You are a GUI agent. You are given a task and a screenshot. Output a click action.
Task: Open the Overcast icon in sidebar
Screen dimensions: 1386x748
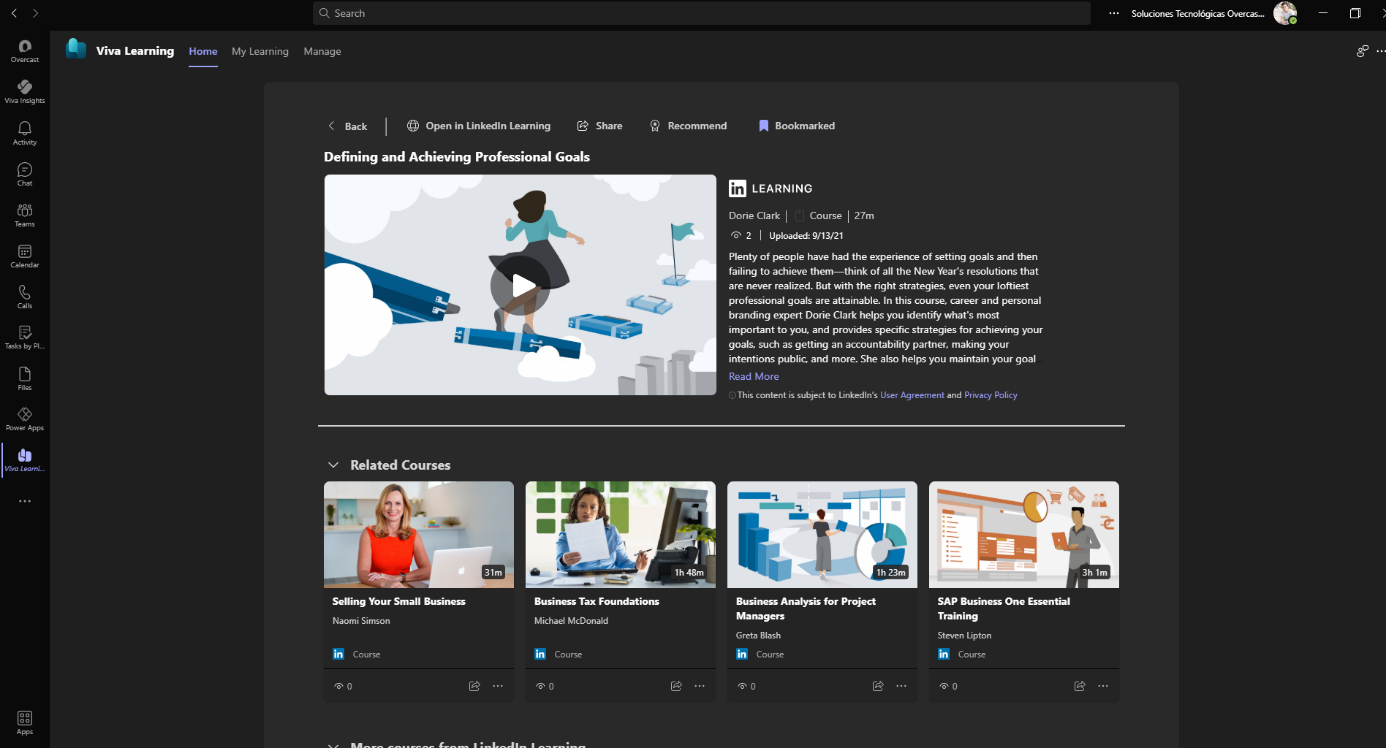point(25,51)
